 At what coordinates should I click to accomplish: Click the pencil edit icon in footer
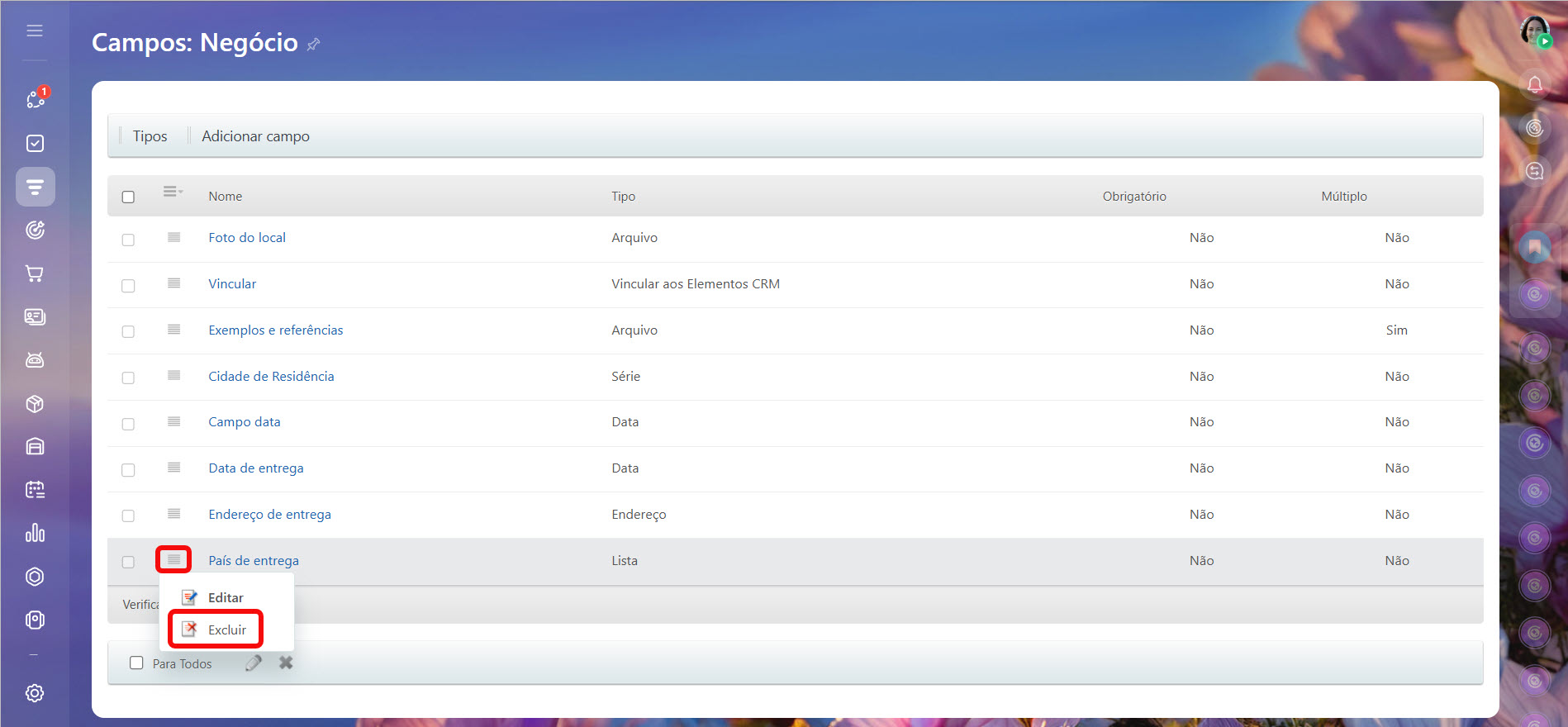[x=254, y=663]
